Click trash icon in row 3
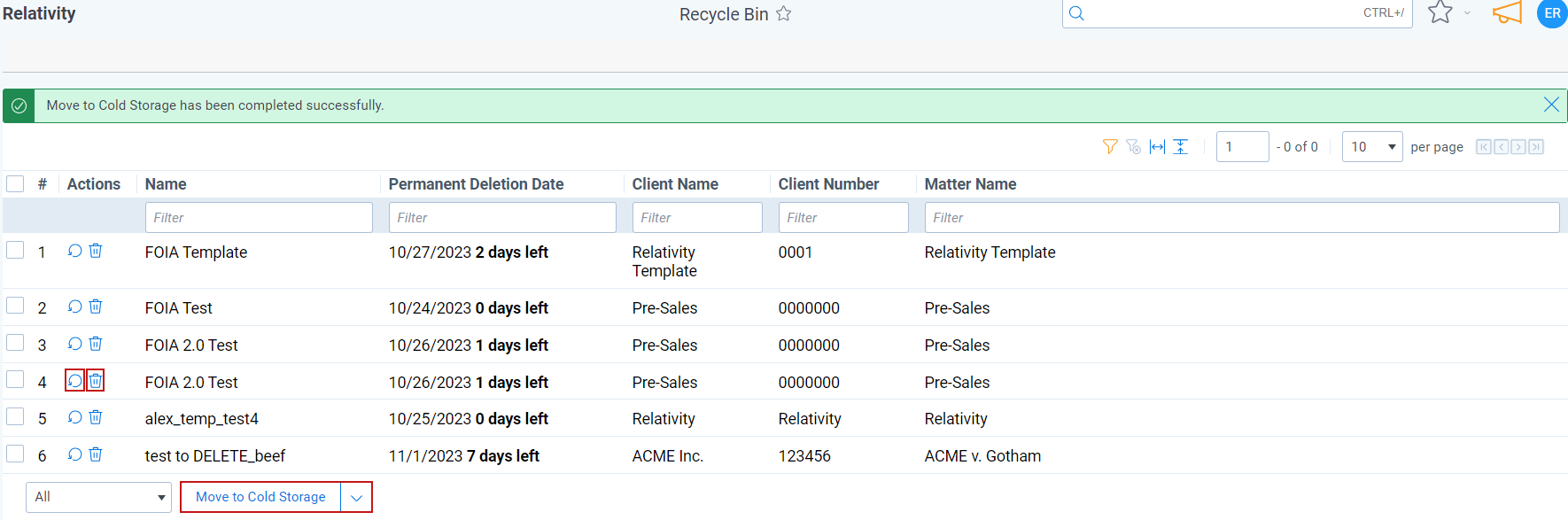The image size is (1568, 520). (x=96, y=344)
